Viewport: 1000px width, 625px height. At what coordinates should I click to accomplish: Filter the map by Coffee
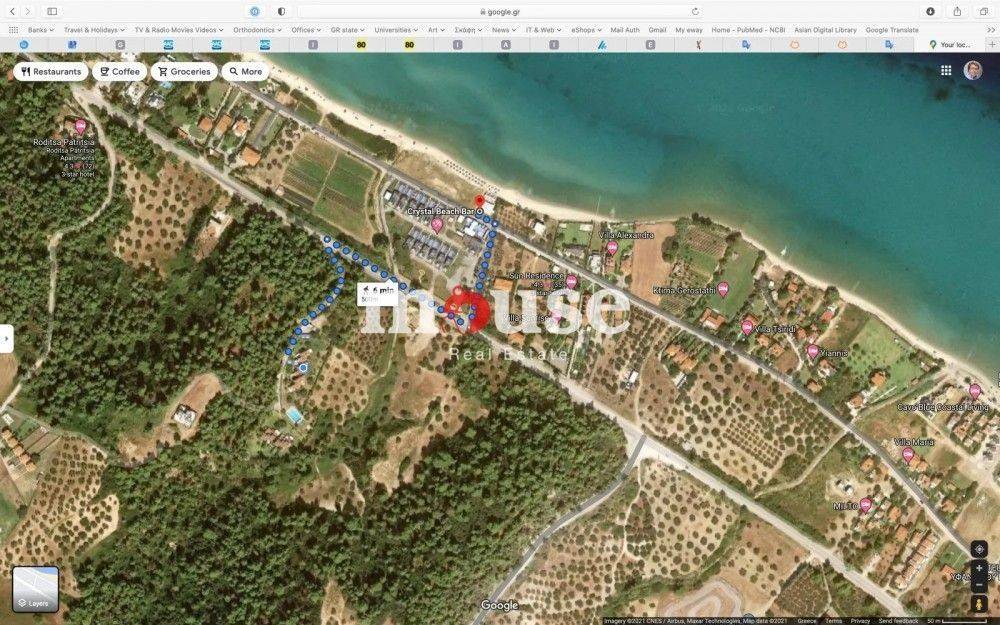tap(119, 72)
